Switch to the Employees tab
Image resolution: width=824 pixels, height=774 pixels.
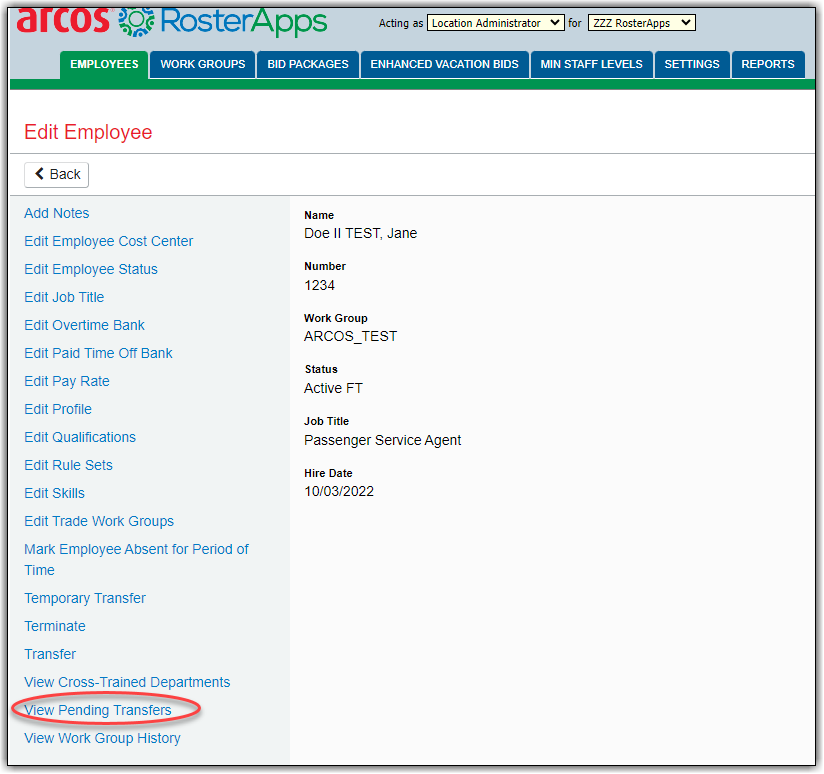click(104, 64)
